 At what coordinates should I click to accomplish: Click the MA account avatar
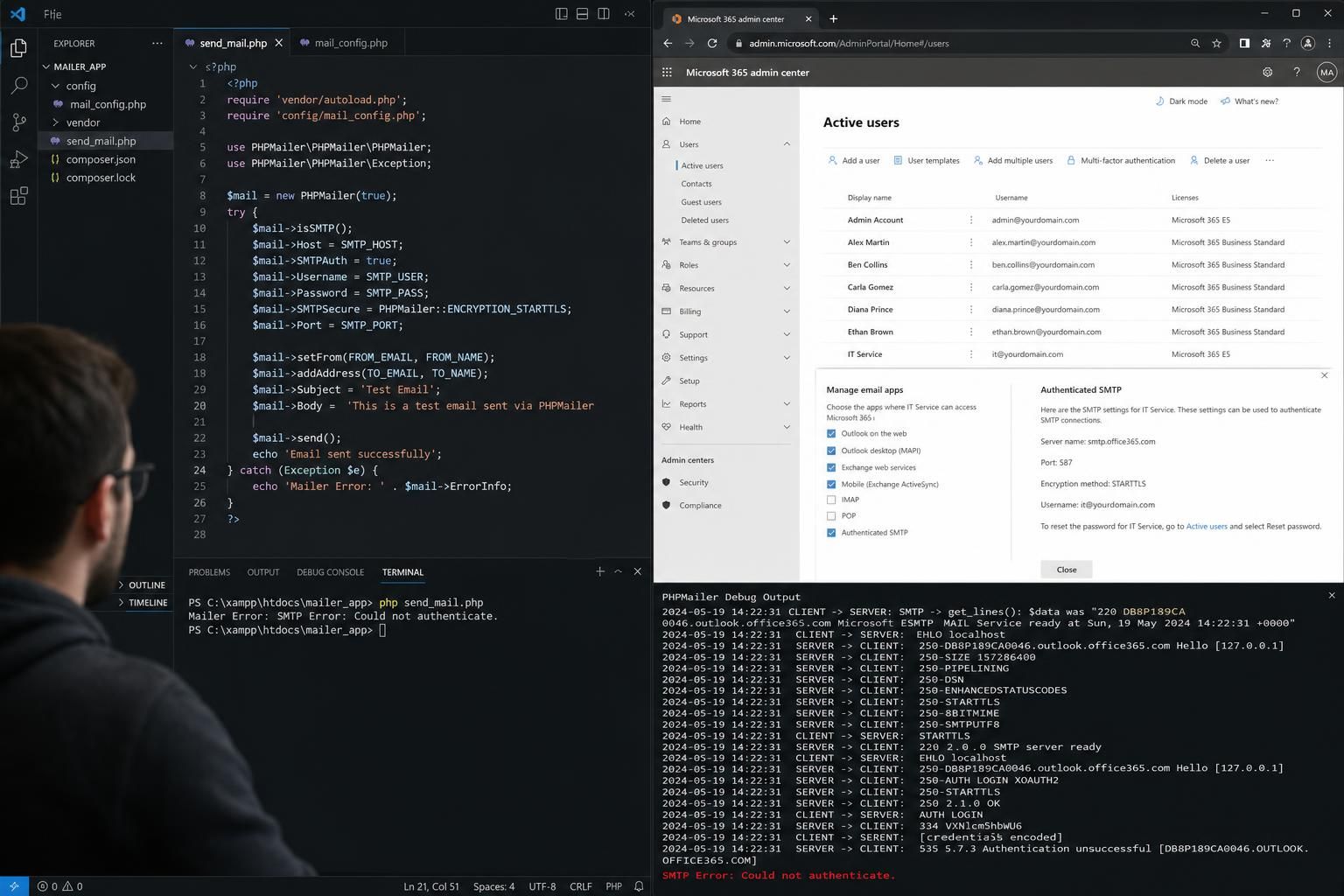(1326, 73)
